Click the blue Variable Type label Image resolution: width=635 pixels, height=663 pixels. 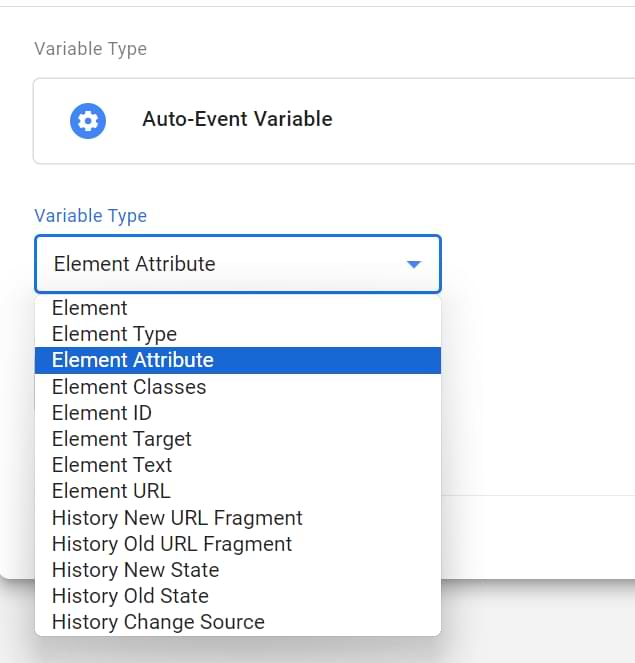click(90, 216)
